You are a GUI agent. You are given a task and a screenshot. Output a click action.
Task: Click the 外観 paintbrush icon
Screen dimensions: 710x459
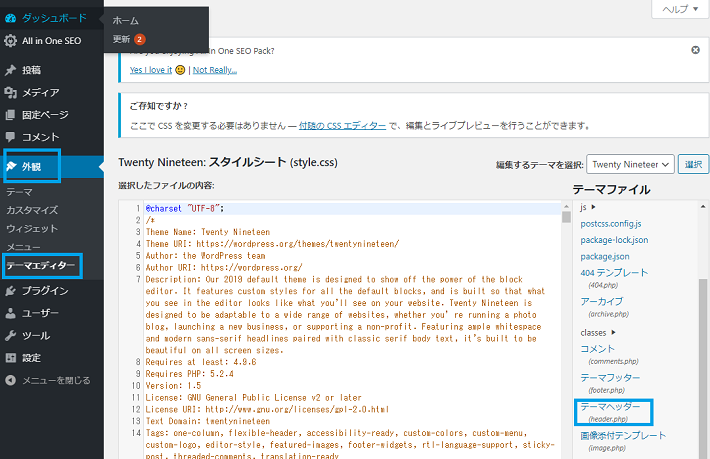(x=11, y=166)
